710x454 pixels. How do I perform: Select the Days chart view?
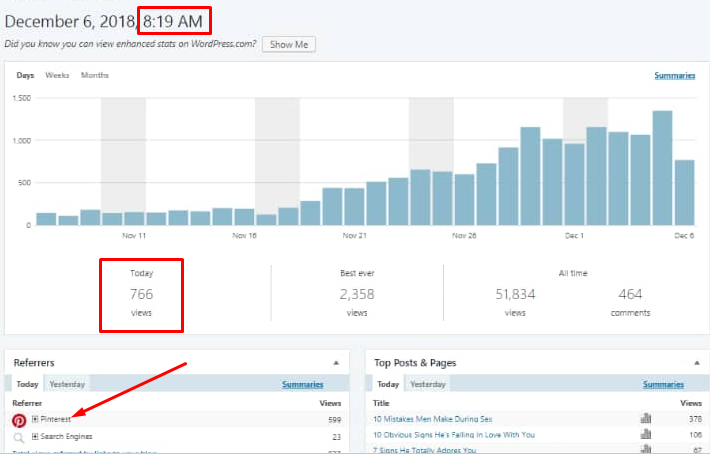coord(24,76)
